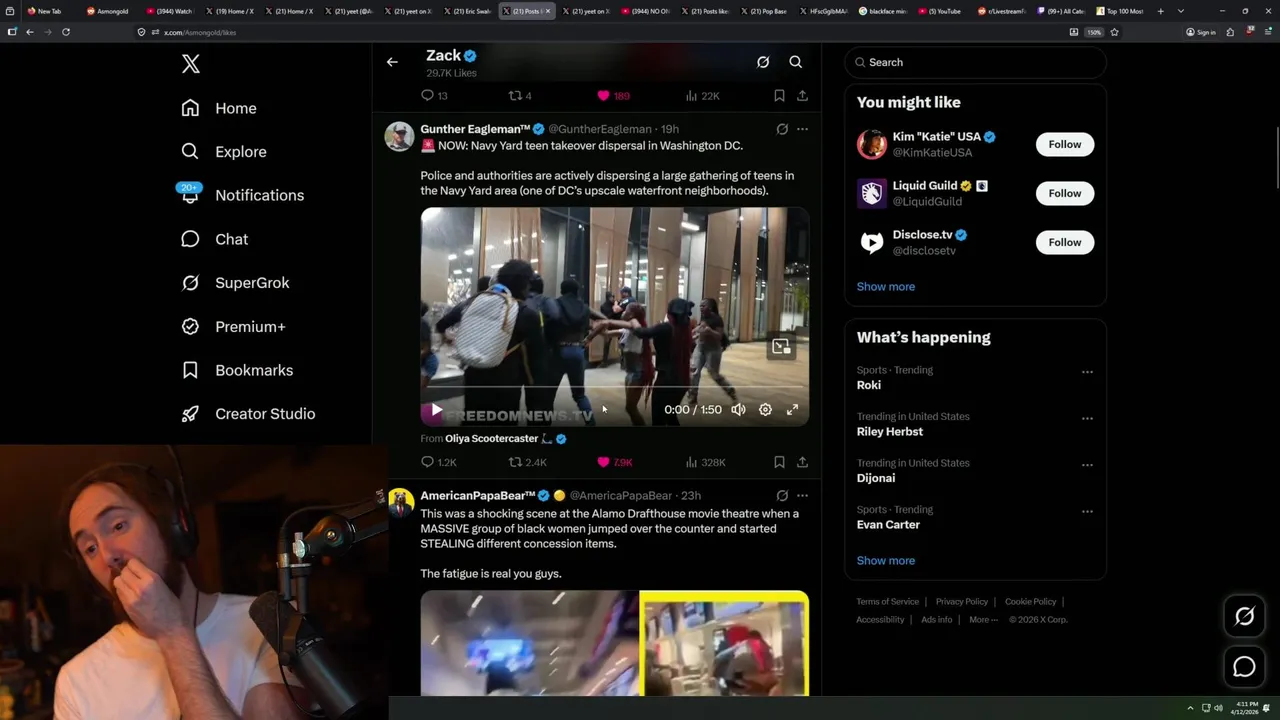Click the @AmericaPapaBear handle

tap(621, 496)
